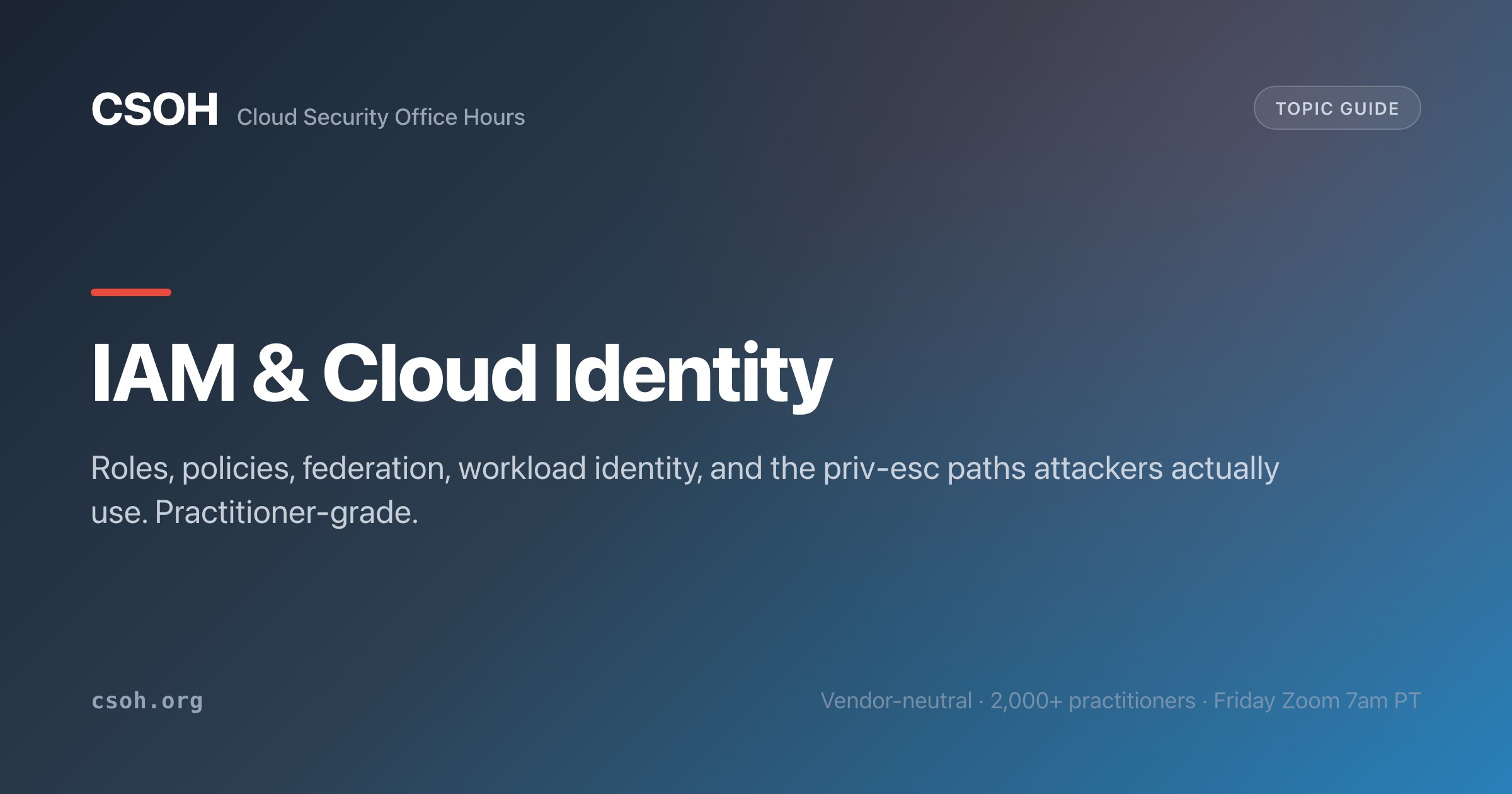Click the CSOH logo wordmark
This screenshot has height=794, width=1512.
click(x=155, y=110)
